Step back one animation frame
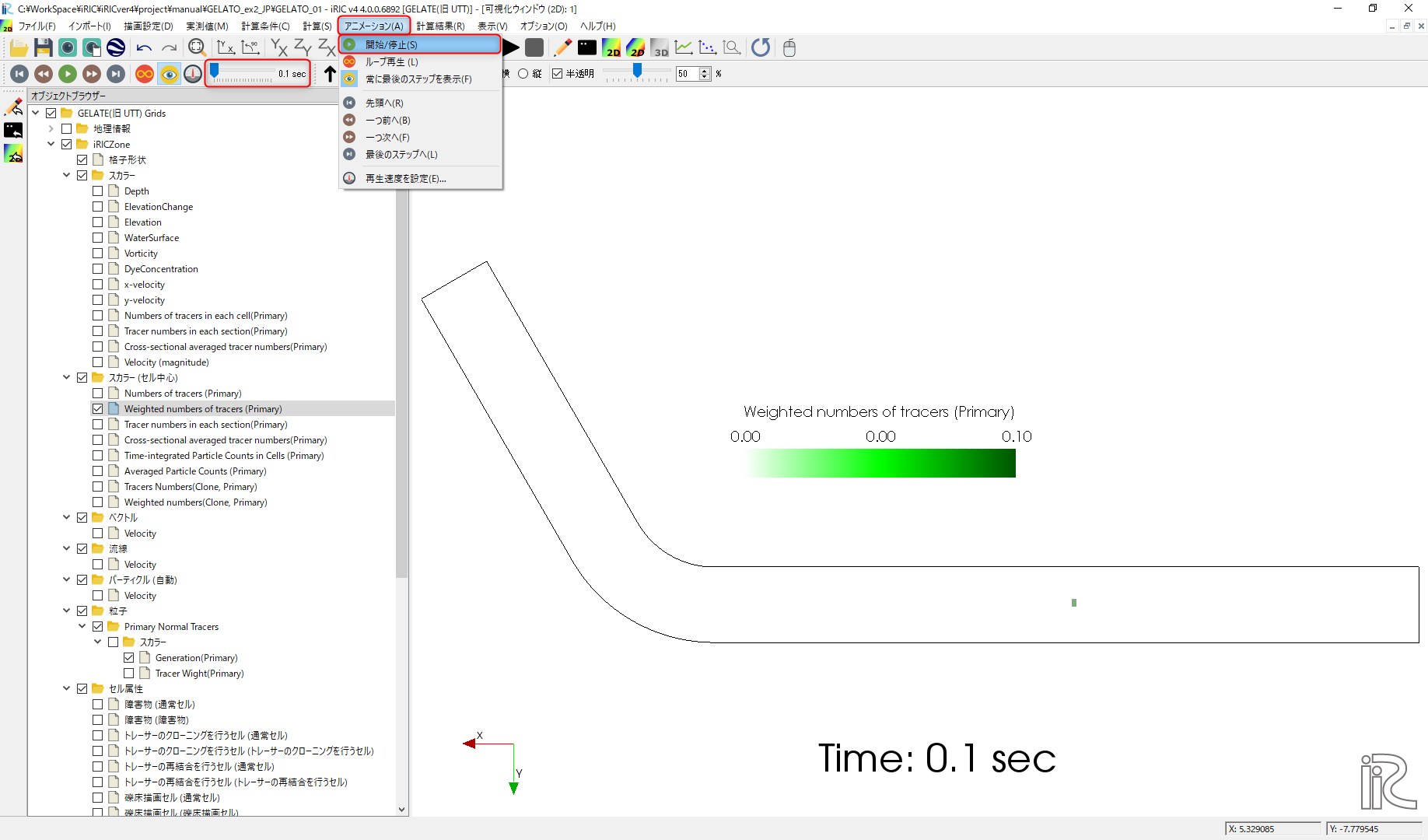Image resolution: width=1428 pixels, height=840 pixels. (x=44, y=74)
